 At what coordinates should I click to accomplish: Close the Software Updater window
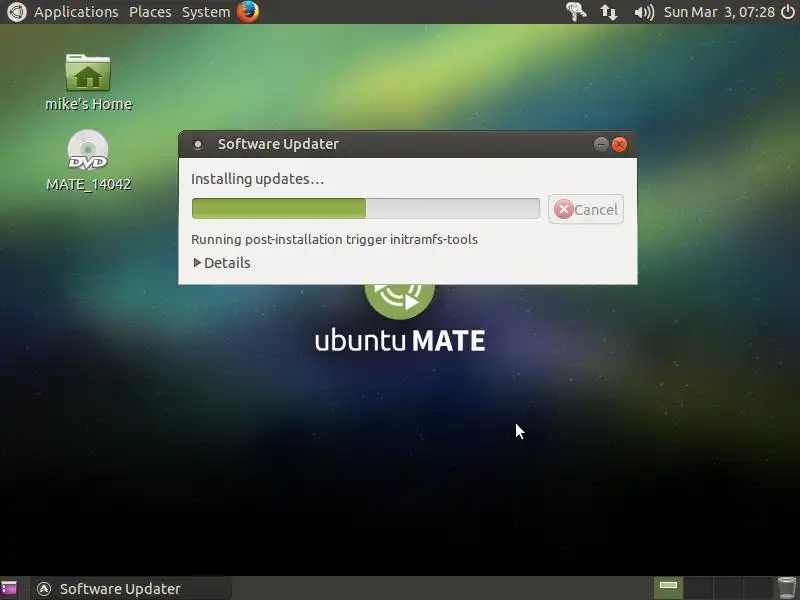(x=619, y=144)
